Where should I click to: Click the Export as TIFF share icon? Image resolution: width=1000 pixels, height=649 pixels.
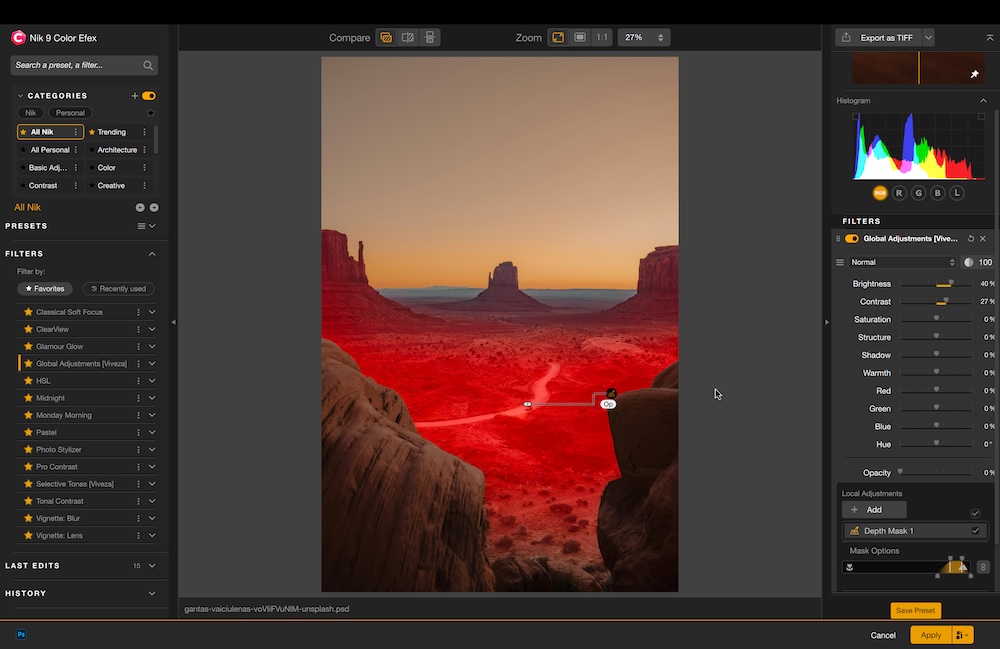[847, 38]
